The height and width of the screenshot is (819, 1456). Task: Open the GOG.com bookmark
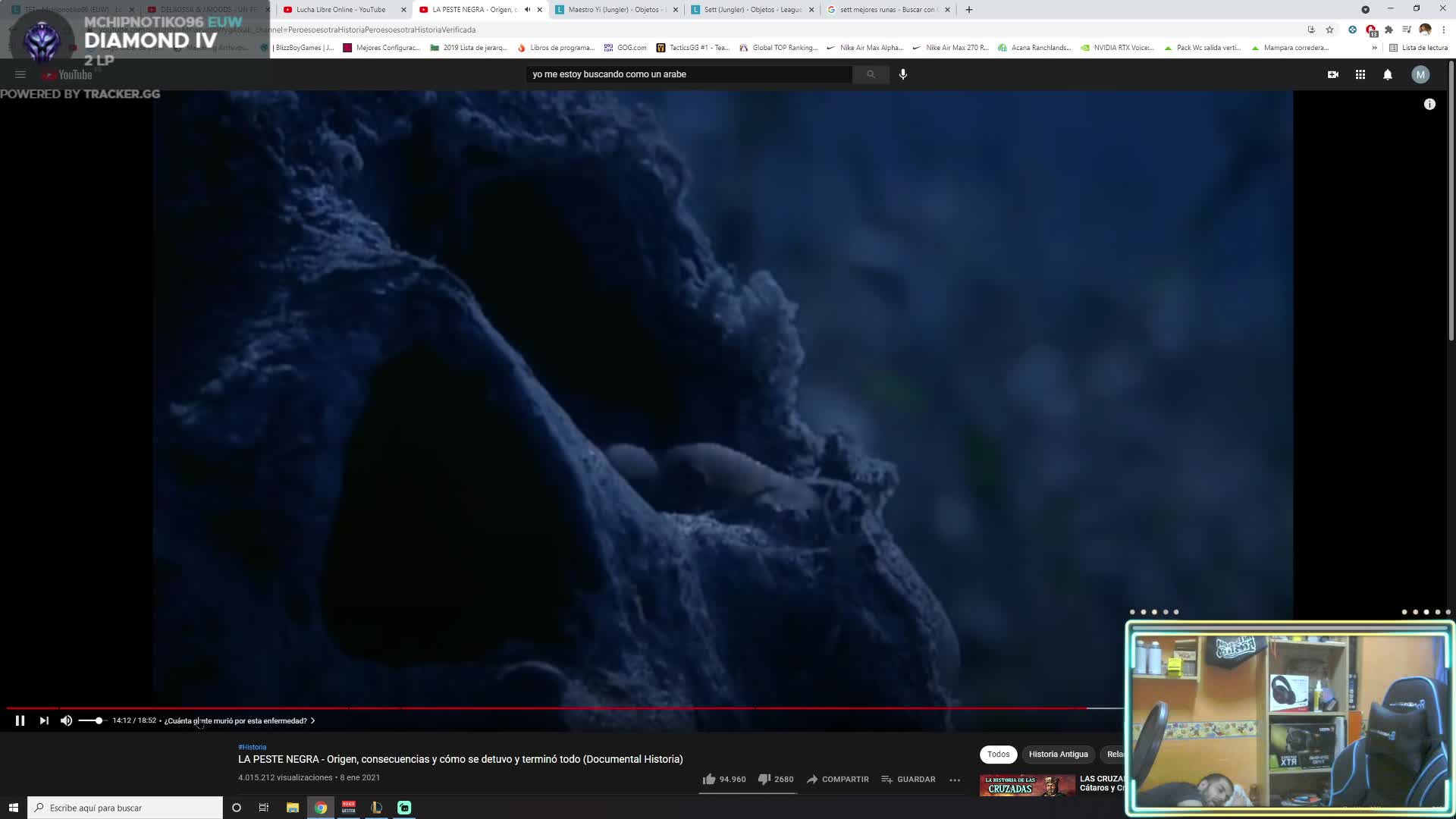tap(625, 48)
